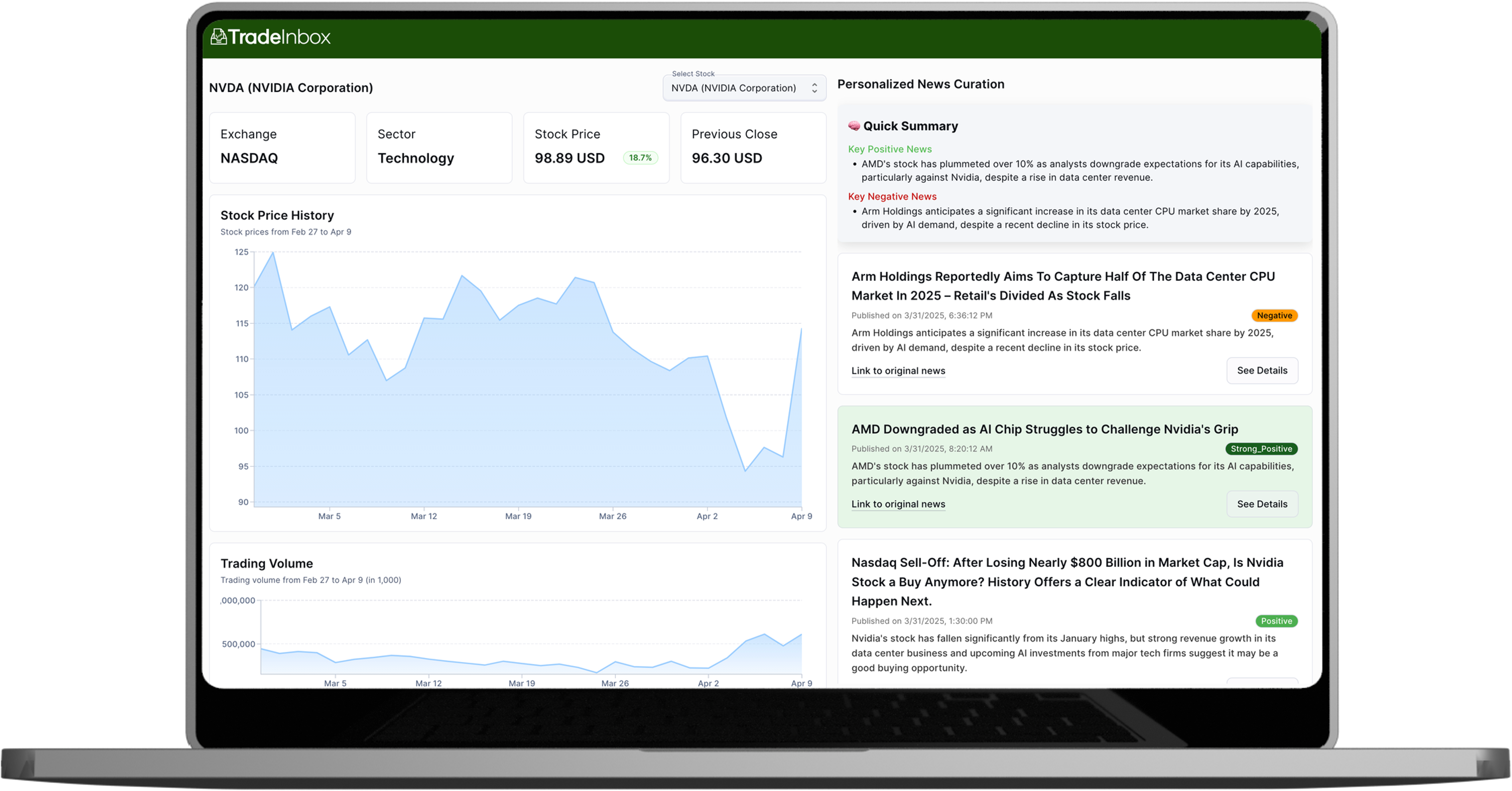Click Mar 12 label on price history chart

pyautogui.click(x=424, y=516)
